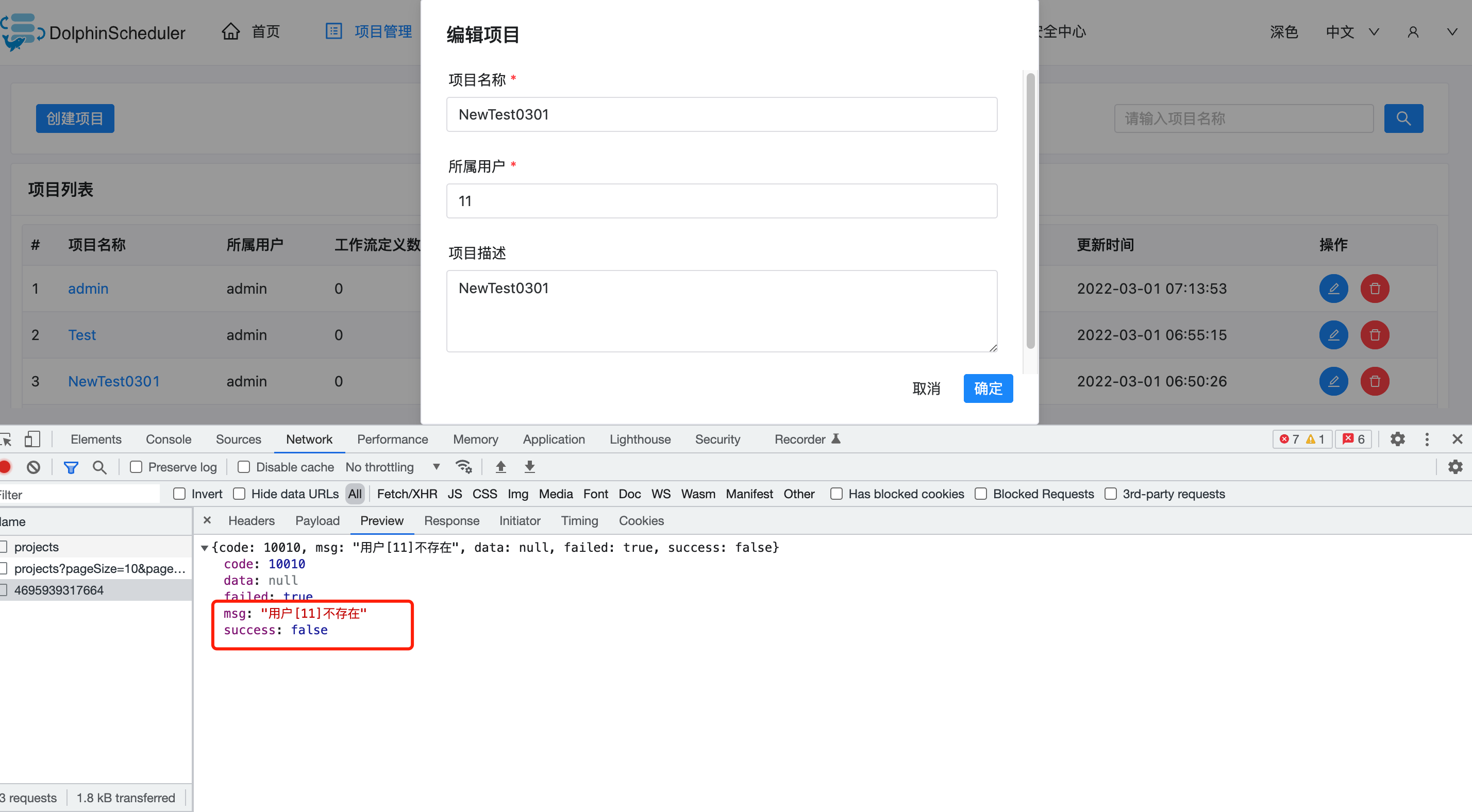Toggle the device toolbar icon in DevTools

(32, 439)
